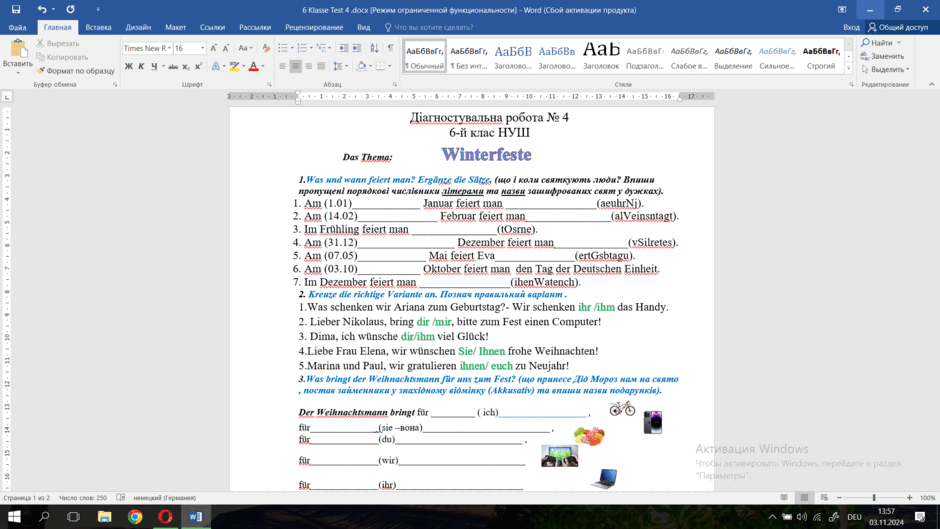
Task: Expand the styles gallery more arrow
Action: (848, 69)
